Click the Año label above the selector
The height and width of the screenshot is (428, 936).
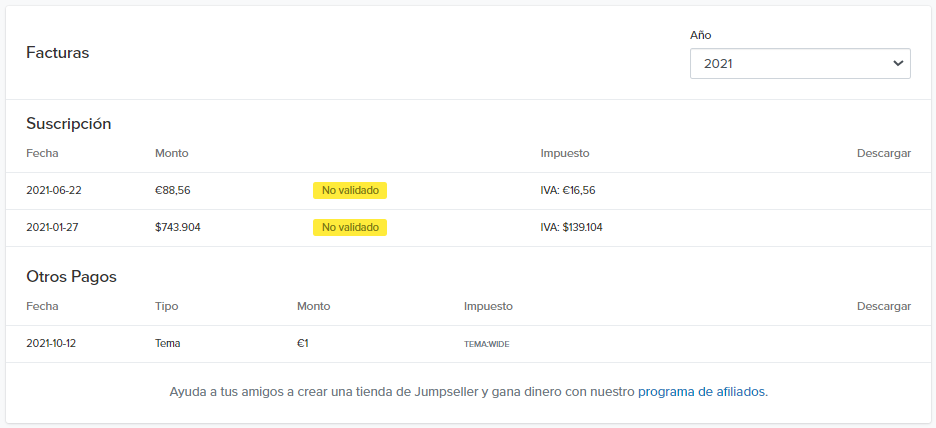coord(700,35)
